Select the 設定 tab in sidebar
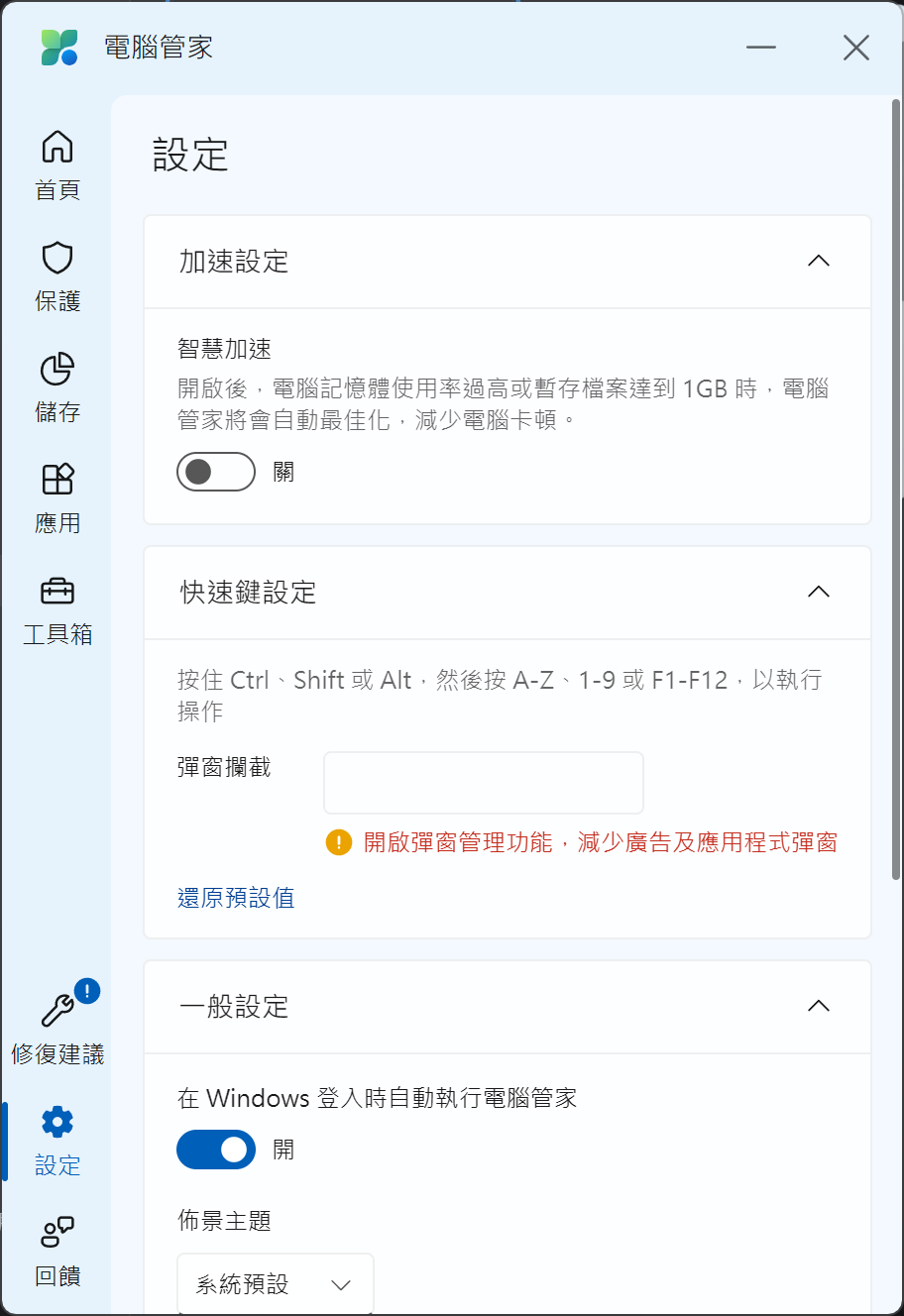This screenshot has height=1316, width=904. pos(57,1140)
